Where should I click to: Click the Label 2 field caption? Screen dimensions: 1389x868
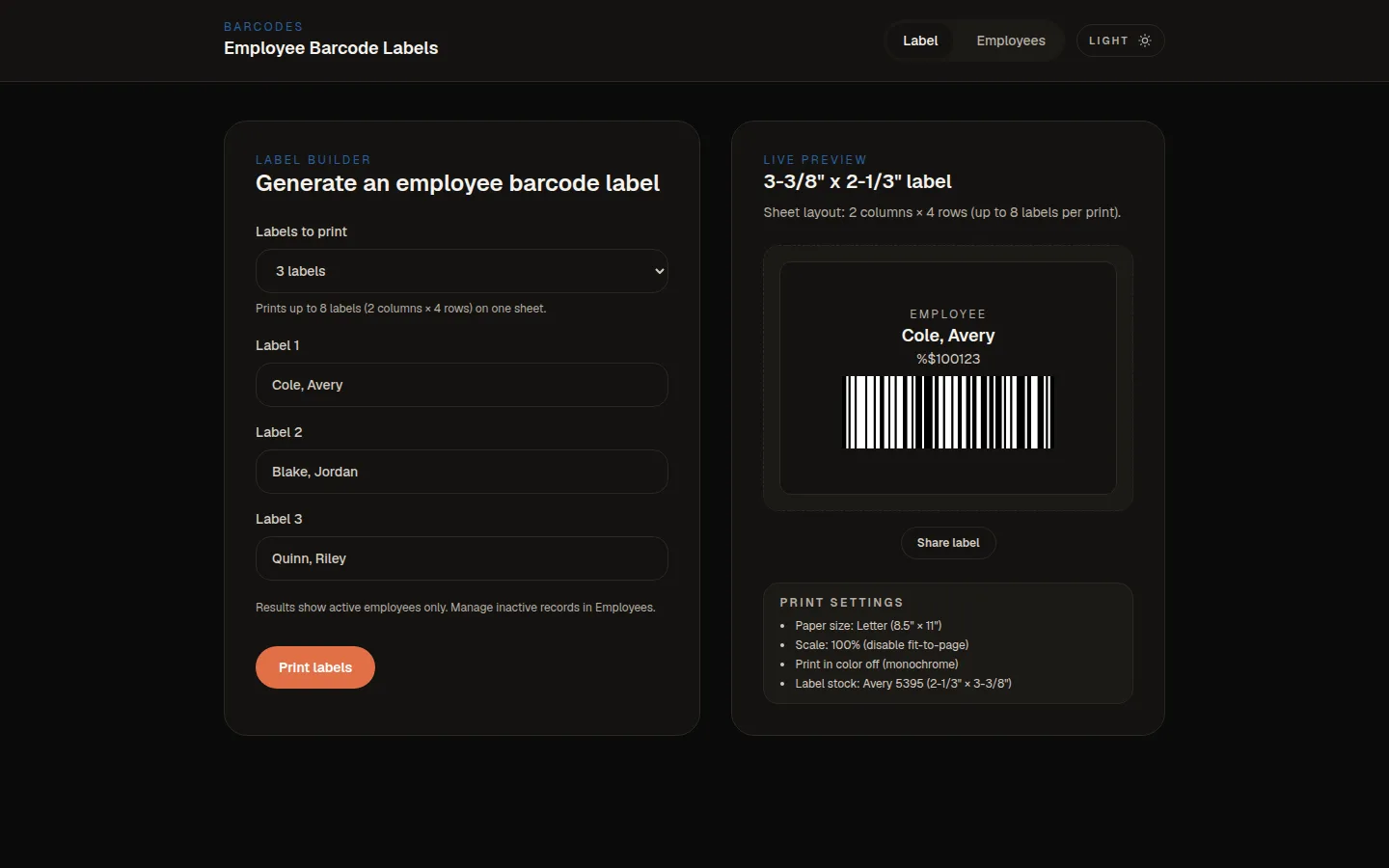(279, 432)
